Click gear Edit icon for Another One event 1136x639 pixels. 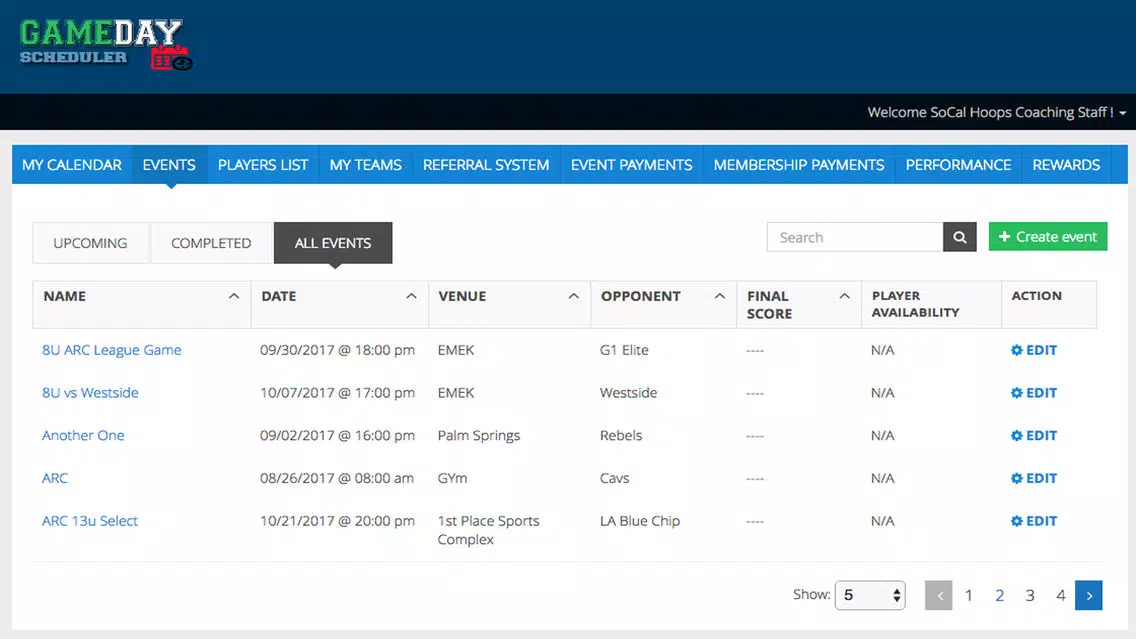[1016, 435]
